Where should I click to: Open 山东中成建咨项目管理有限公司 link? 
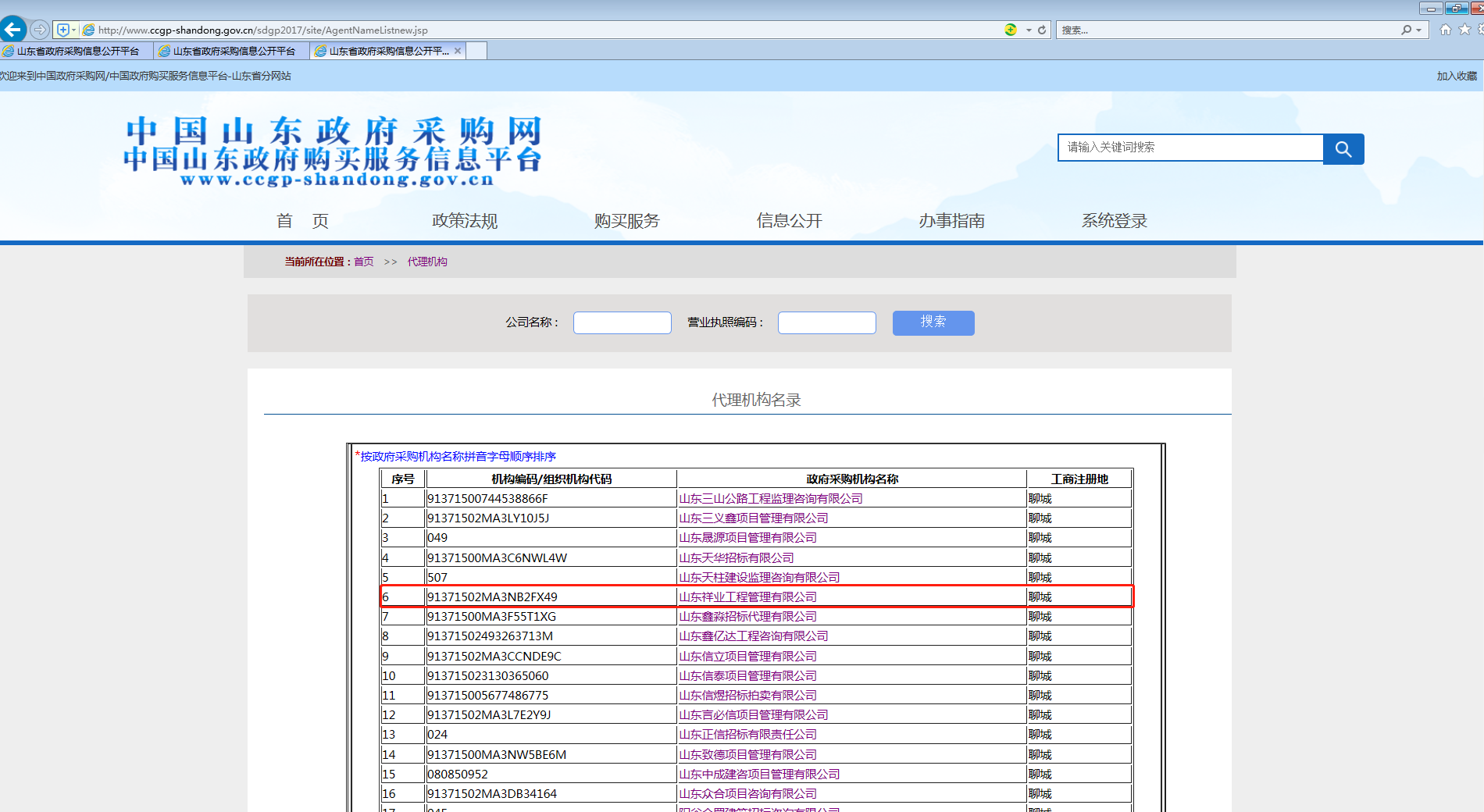[x=759, y=775]
